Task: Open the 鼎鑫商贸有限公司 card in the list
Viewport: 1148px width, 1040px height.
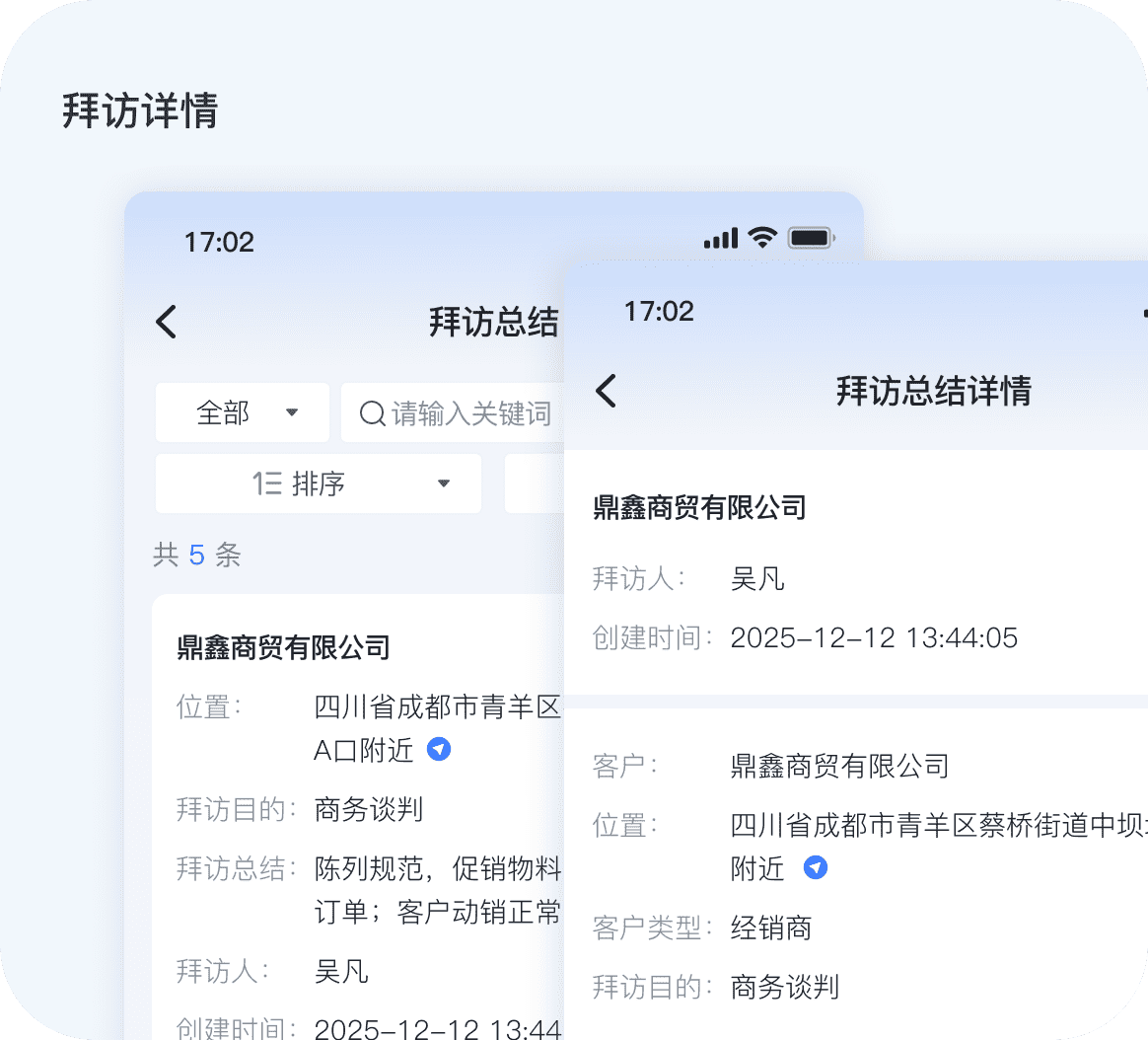Action: [284, 647]
